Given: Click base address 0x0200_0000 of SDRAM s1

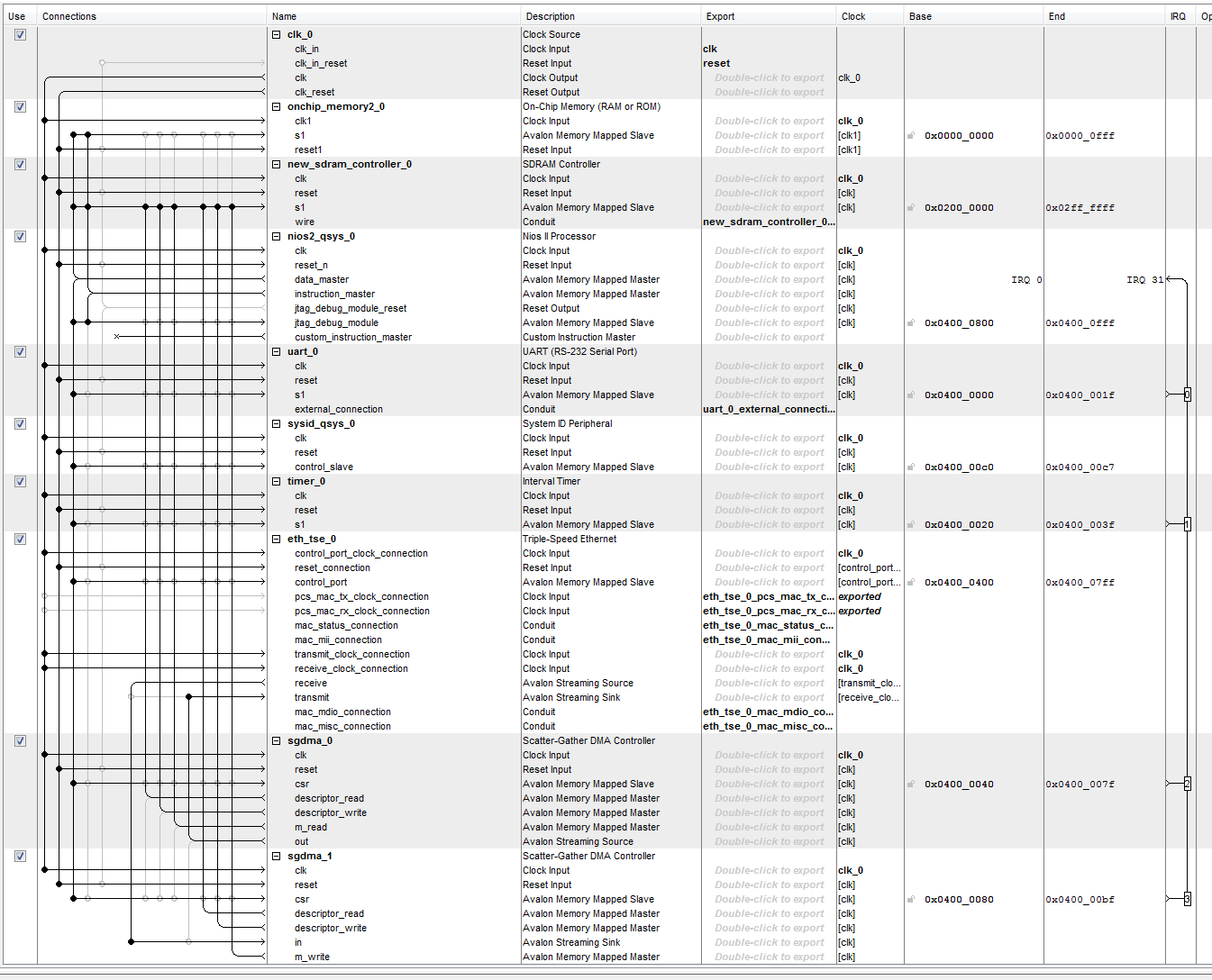Looking at the screenshot, I should [x=959, y=207].
